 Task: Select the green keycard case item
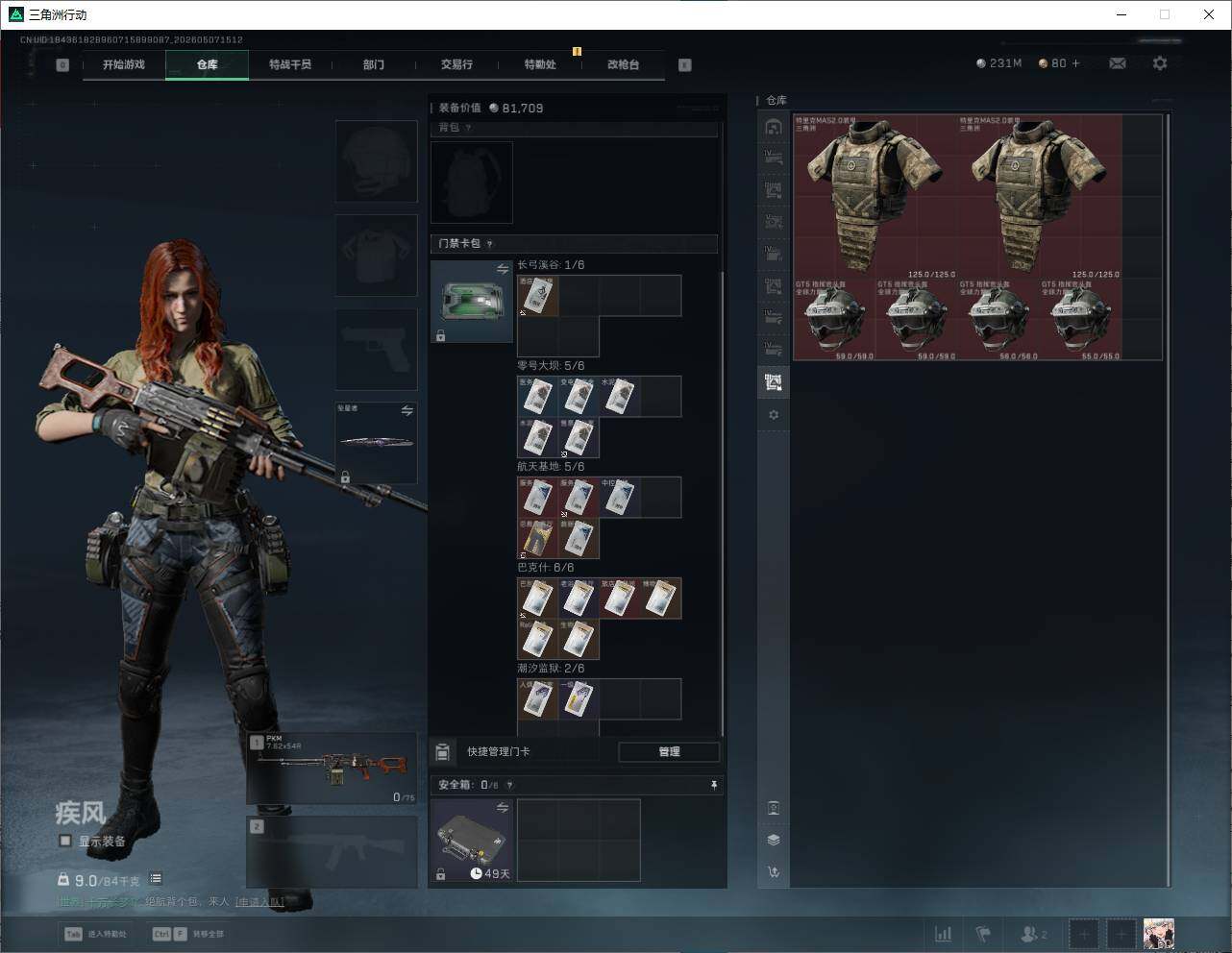click(x=472, y=302)
